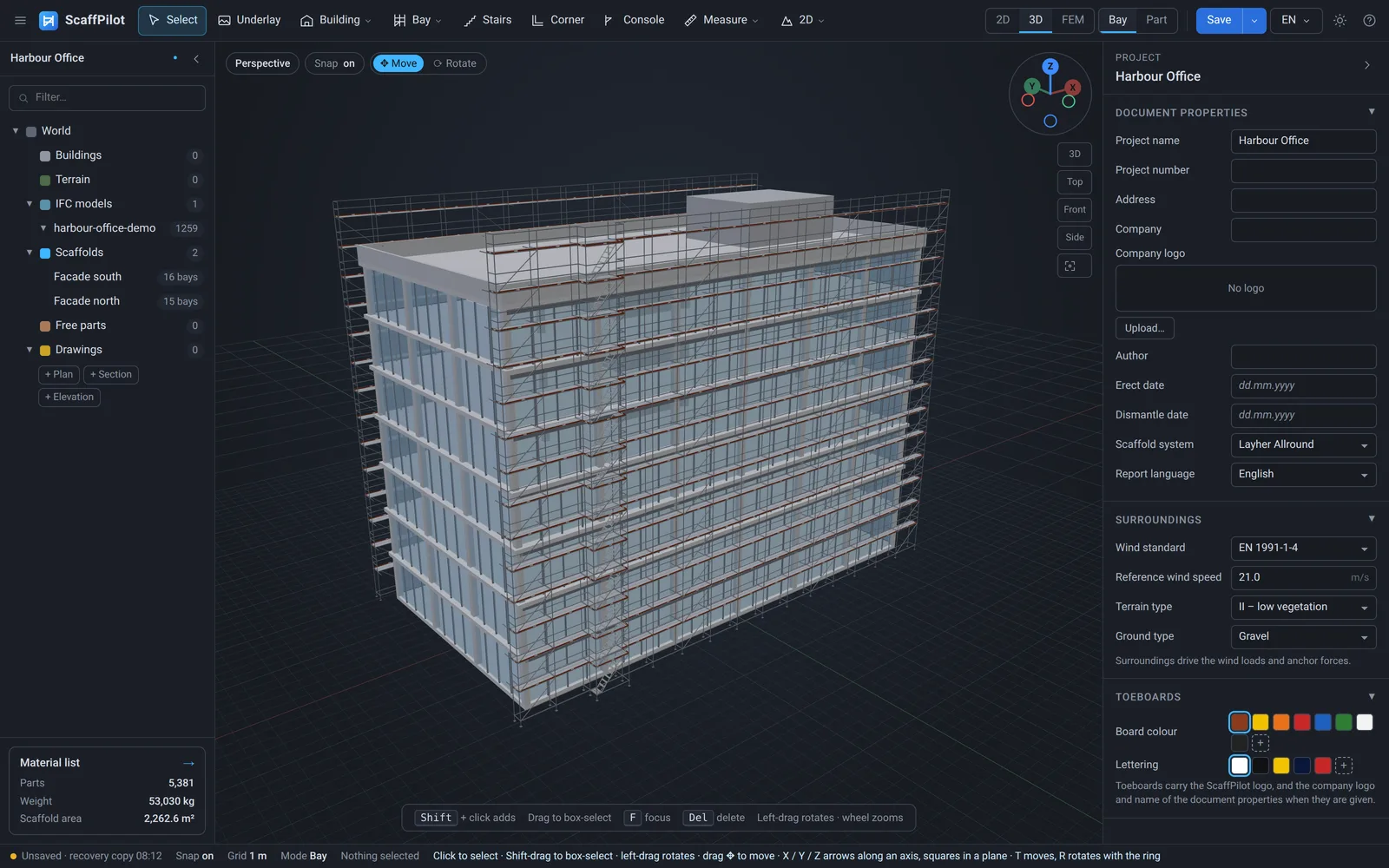Toggle Snap on in the viewport

334,63
